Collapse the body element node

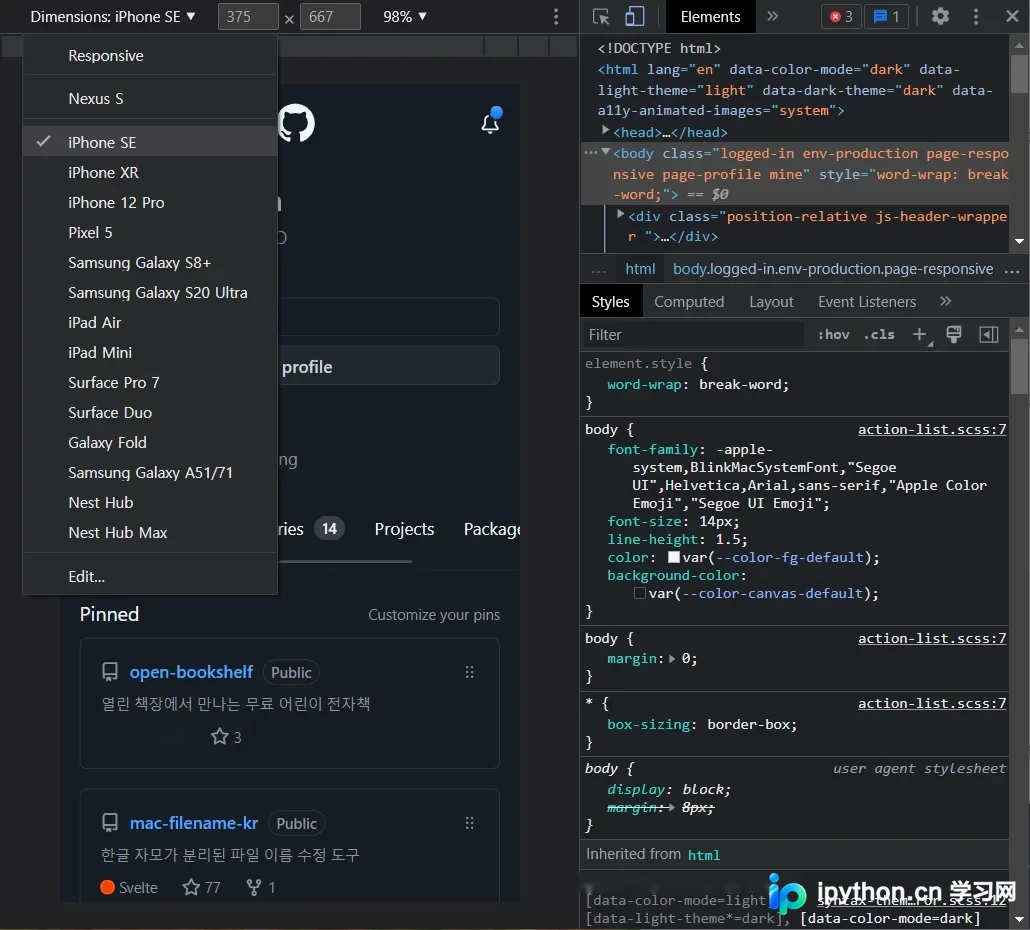point(605,152)
